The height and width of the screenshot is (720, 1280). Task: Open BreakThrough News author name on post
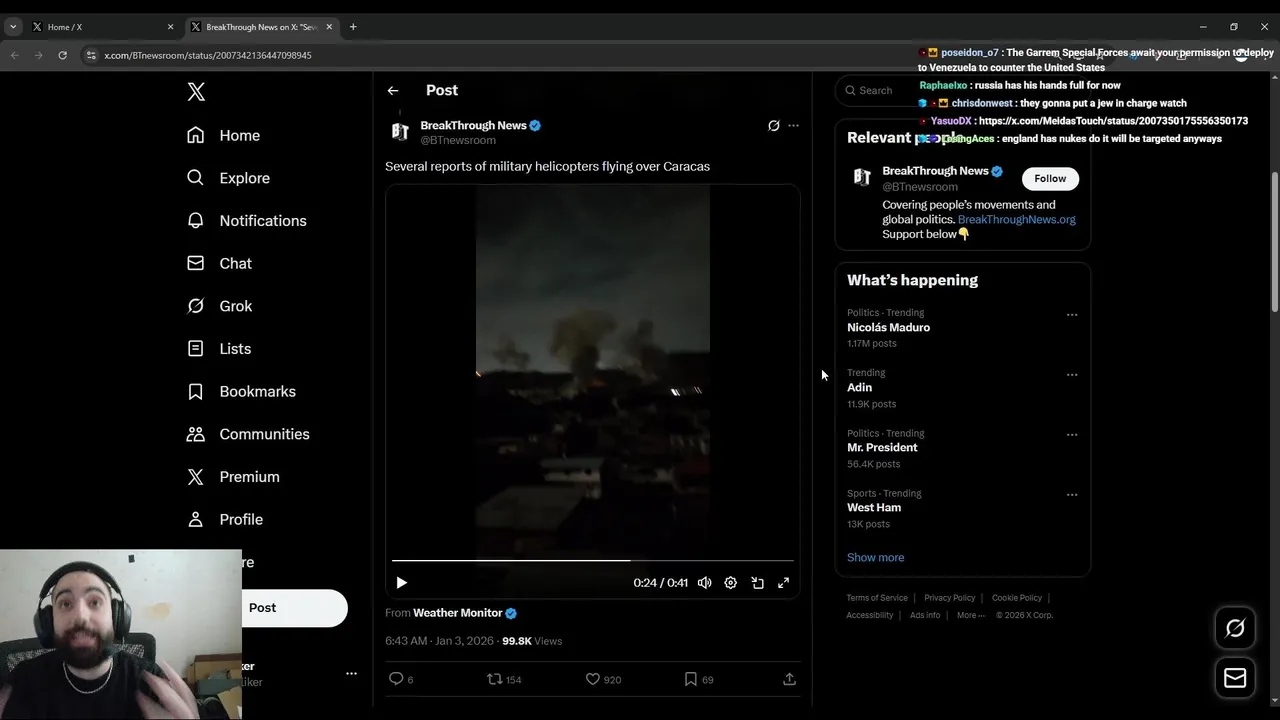pyautogui.click(x=473, y=125)
